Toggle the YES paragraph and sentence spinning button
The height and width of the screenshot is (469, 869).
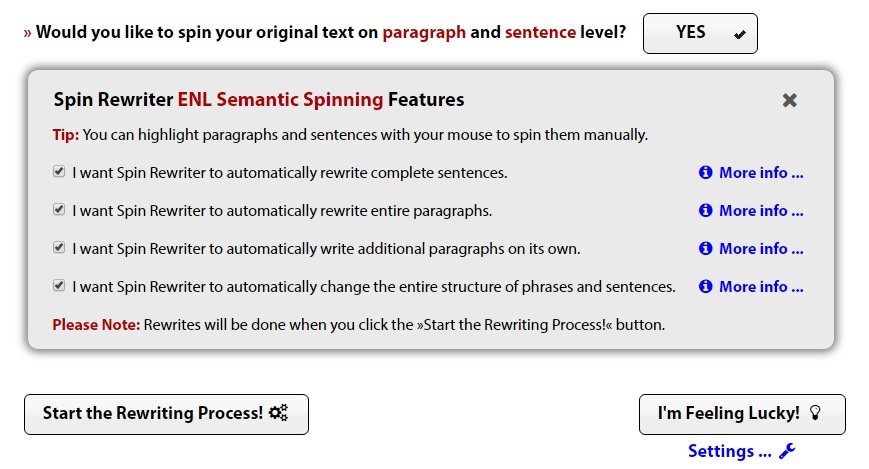click(700, 33)
